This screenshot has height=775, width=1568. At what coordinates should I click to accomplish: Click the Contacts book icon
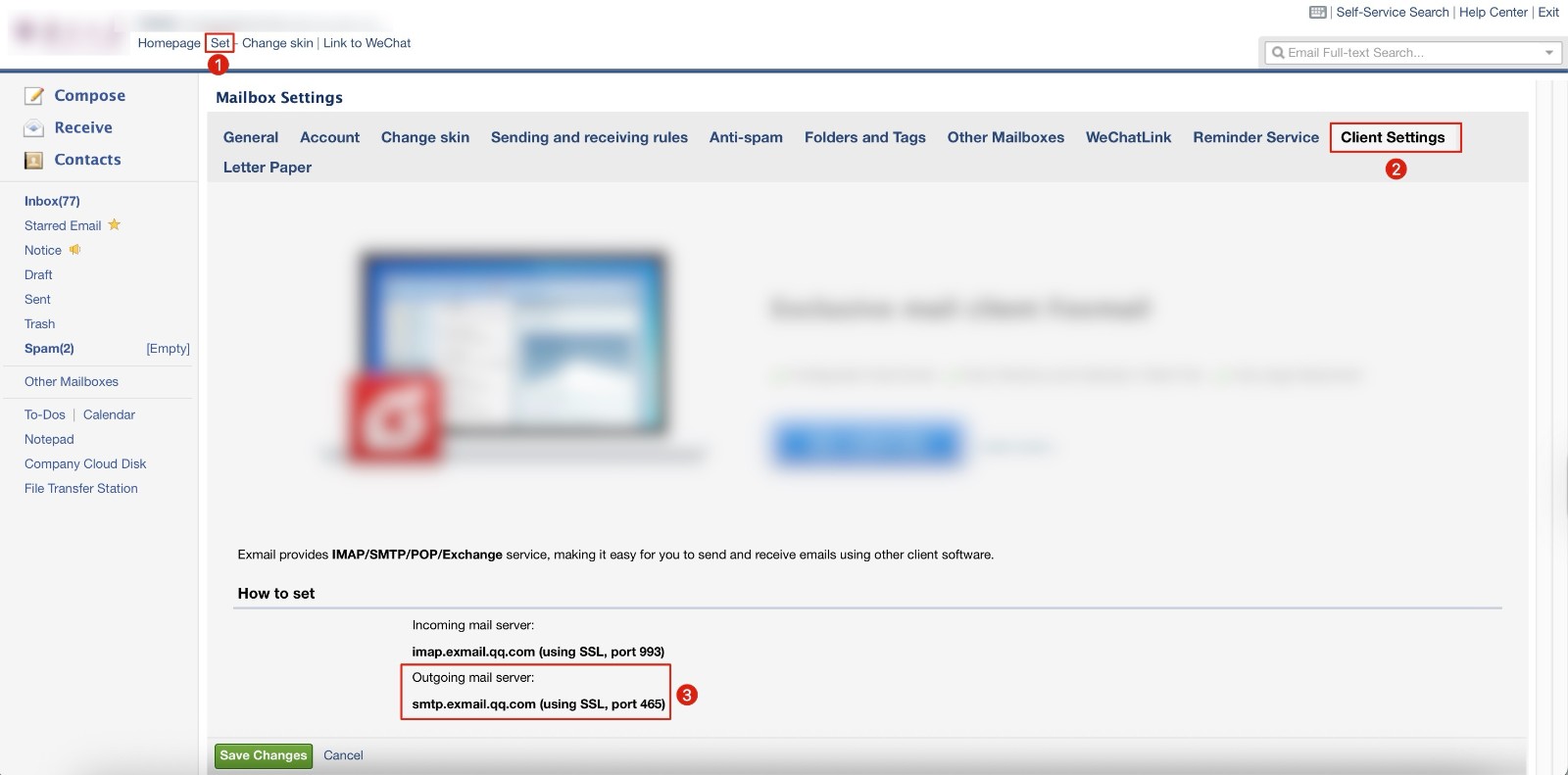coord(34,161)
